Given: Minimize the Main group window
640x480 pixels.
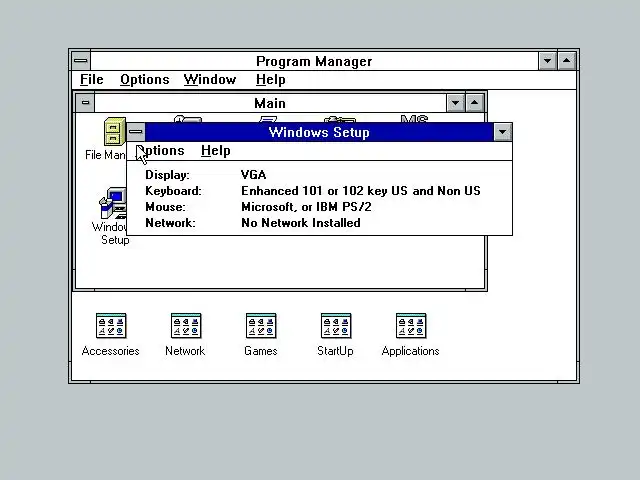Looking at the screenshot, I should (456, 102).
